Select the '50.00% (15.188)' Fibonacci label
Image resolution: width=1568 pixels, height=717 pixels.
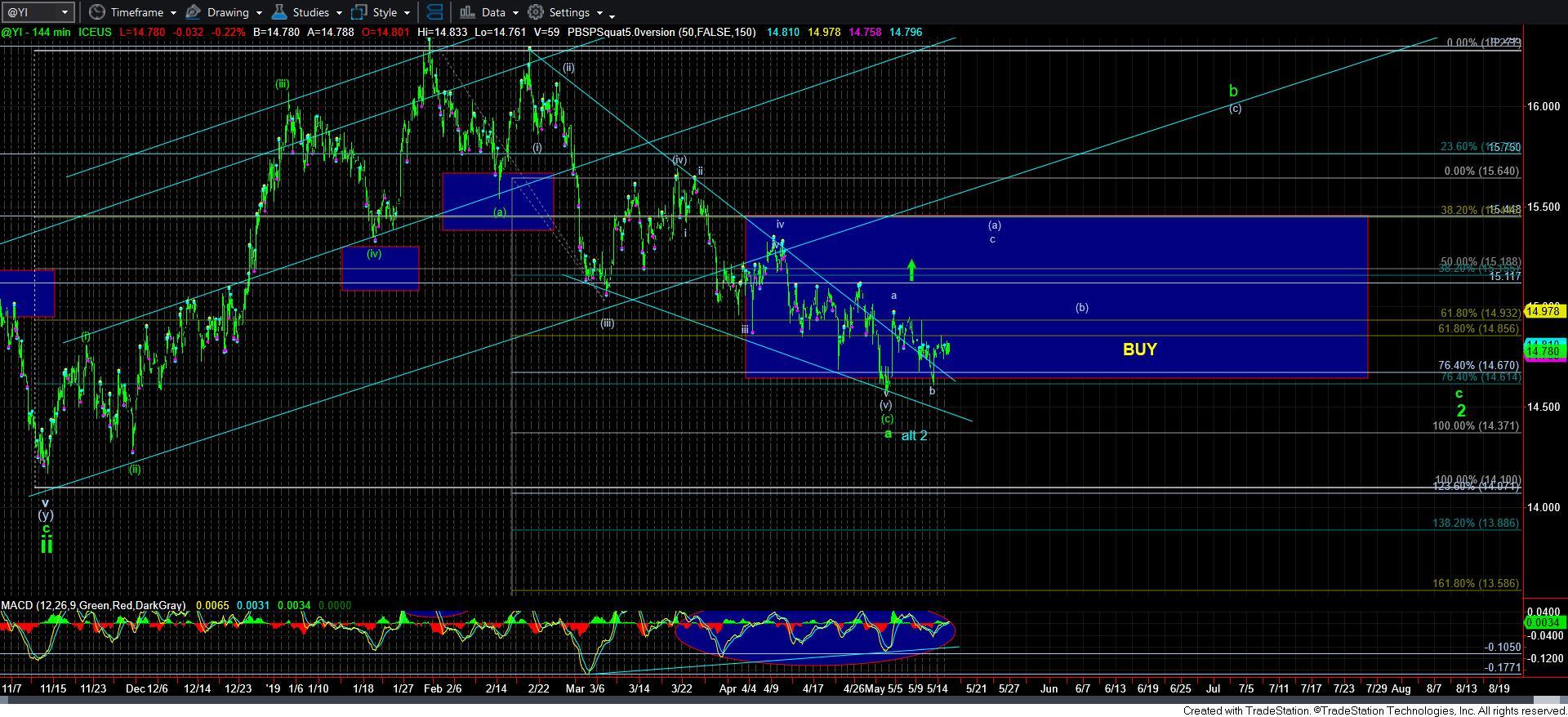point(1480,262)
